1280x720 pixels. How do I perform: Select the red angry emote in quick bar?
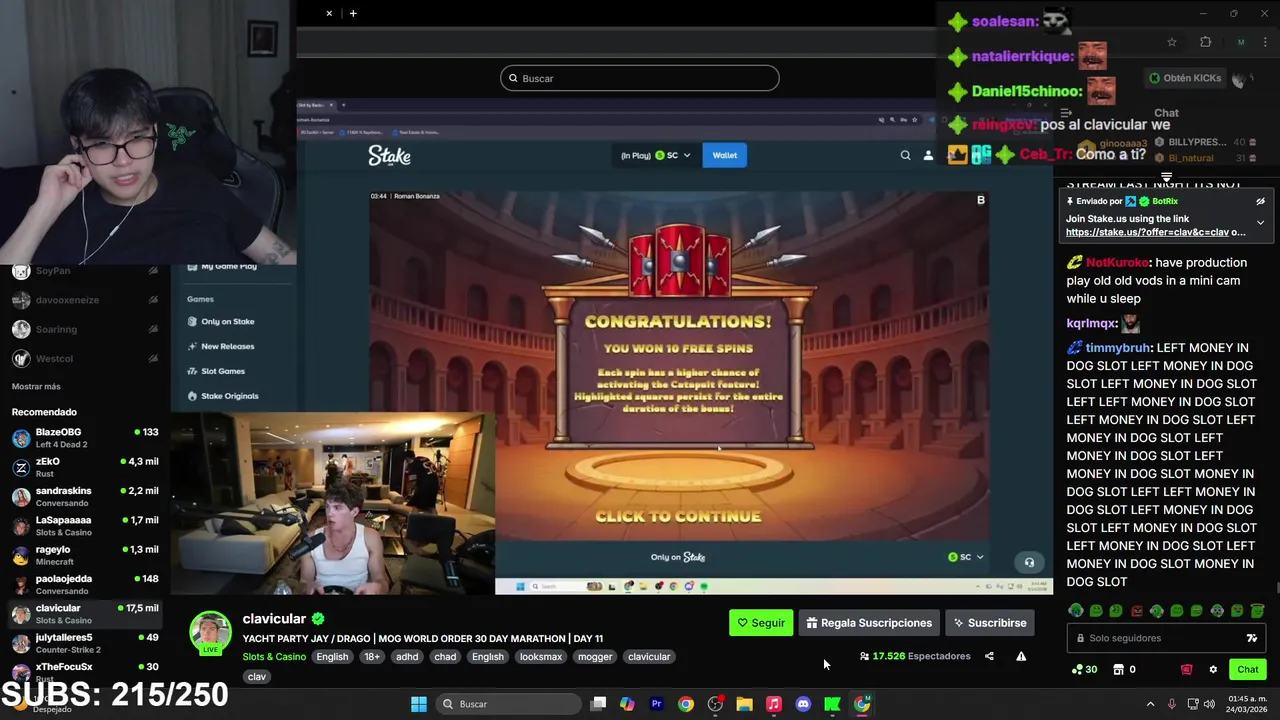click(1136, 610)
